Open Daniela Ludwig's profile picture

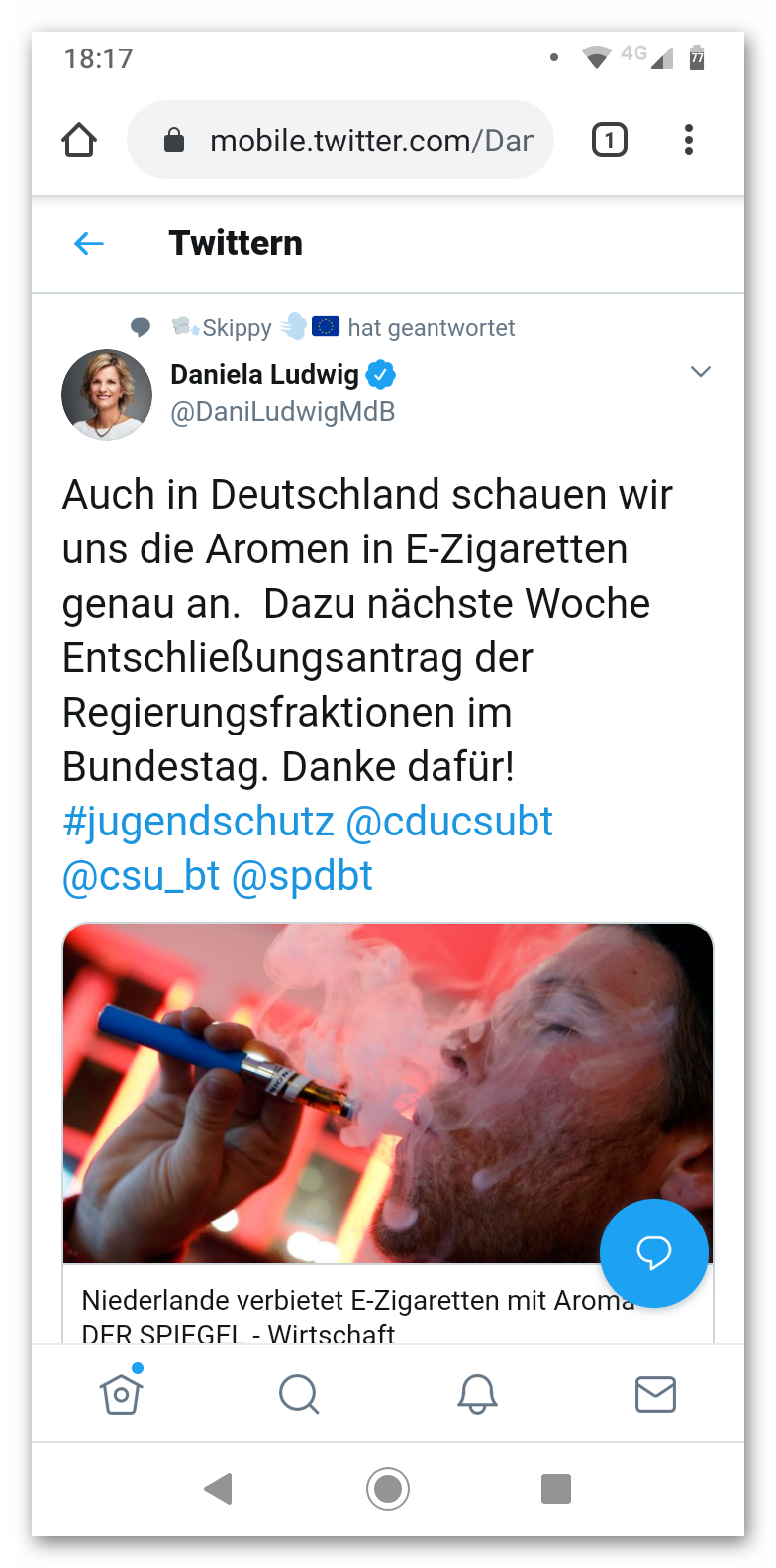pos(107,395)
